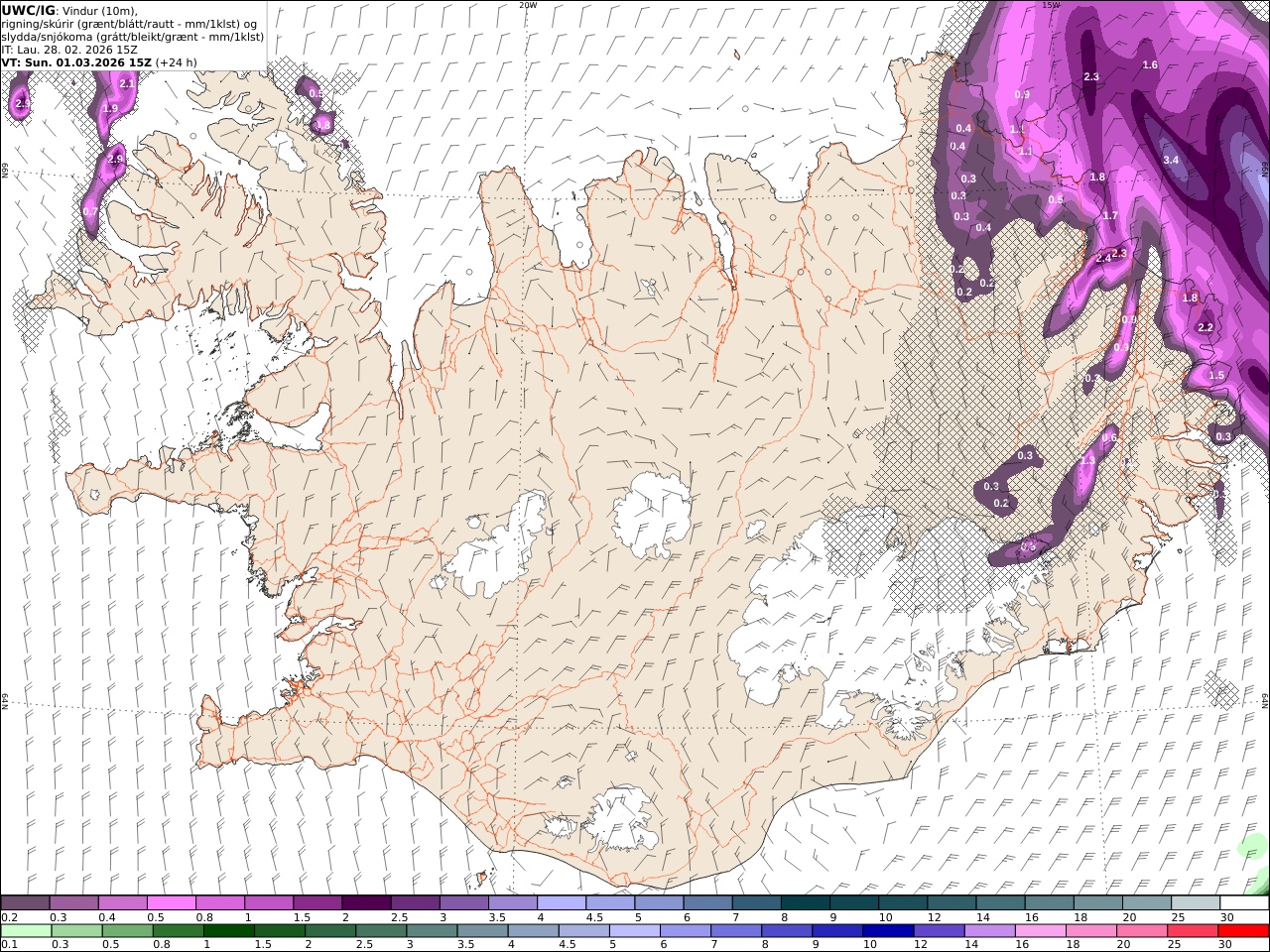The image size is (1270, 952).
Task: Click the '20W' longitude label
Action: tap(529, 4)
